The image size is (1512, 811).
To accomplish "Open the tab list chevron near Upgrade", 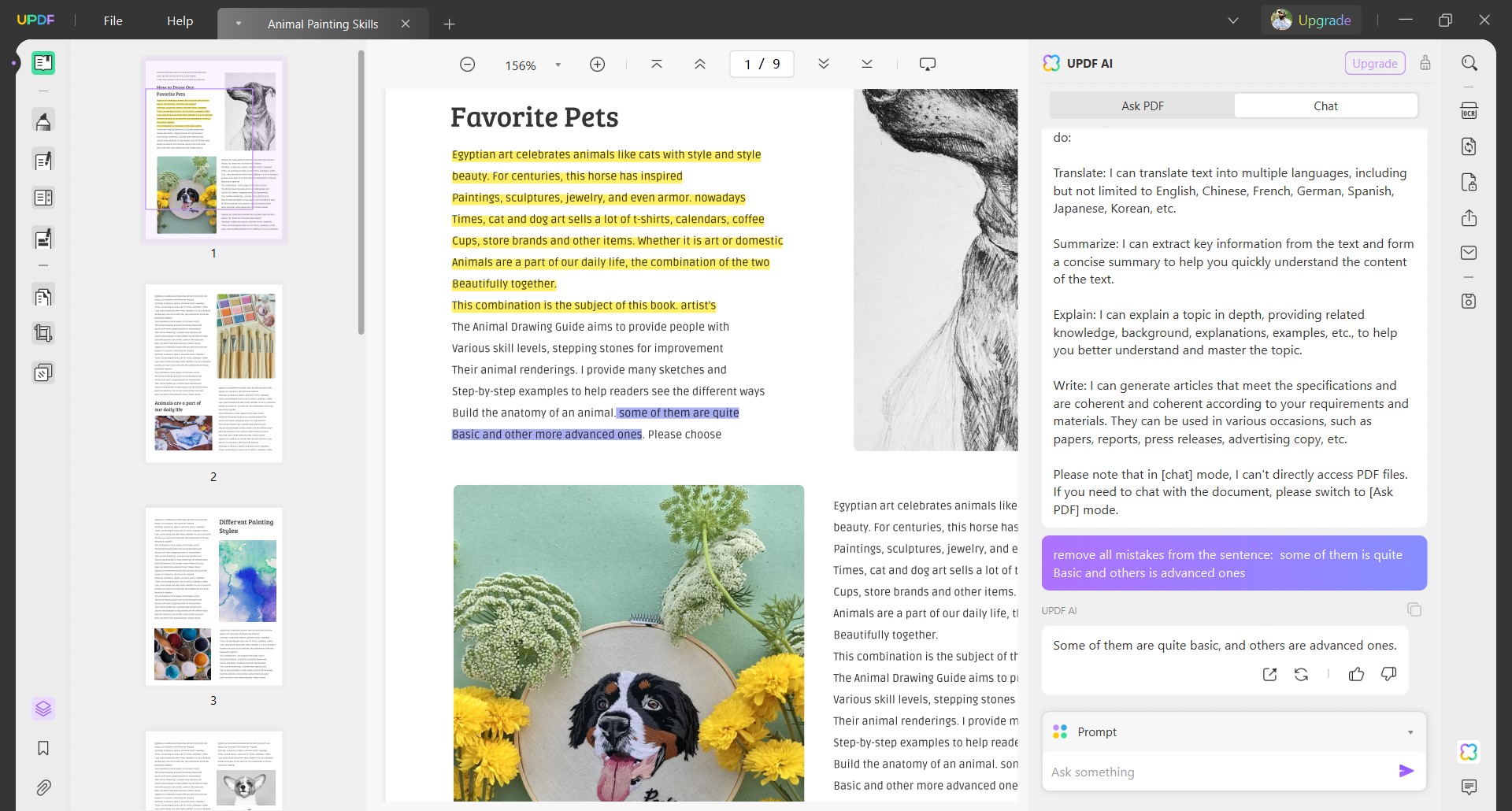I will pyautogui.click(x=1233, y=20).
